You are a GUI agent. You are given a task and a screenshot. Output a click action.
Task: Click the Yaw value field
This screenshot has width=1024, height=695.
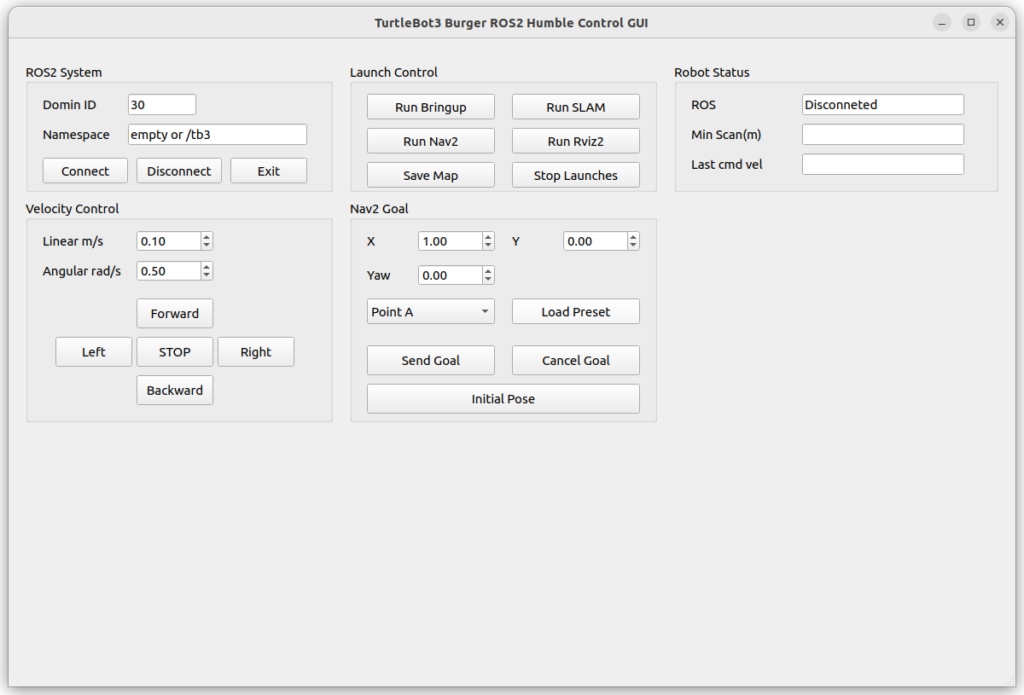450,275
